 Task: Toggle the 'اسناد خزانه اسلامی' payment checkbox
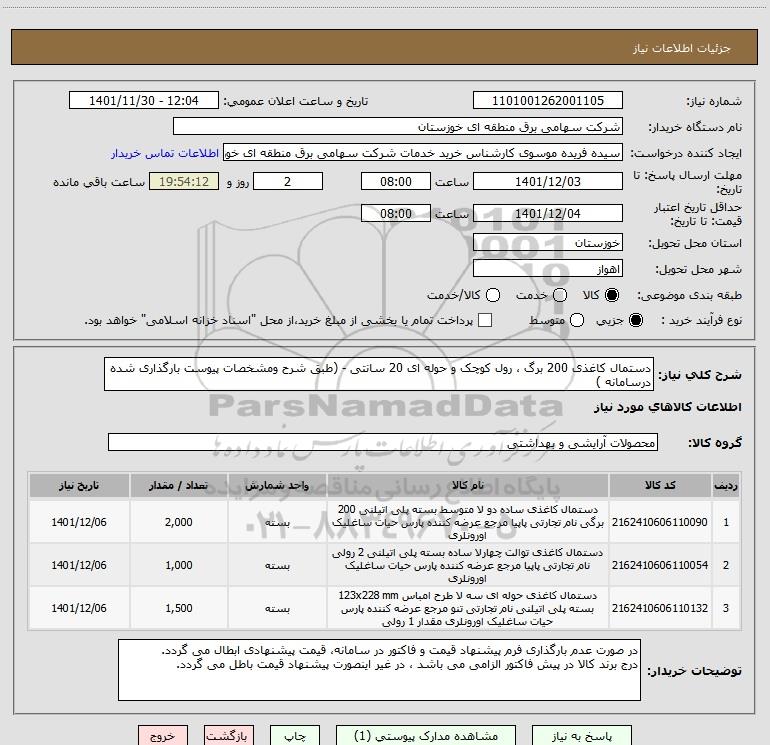coord(486,321)
